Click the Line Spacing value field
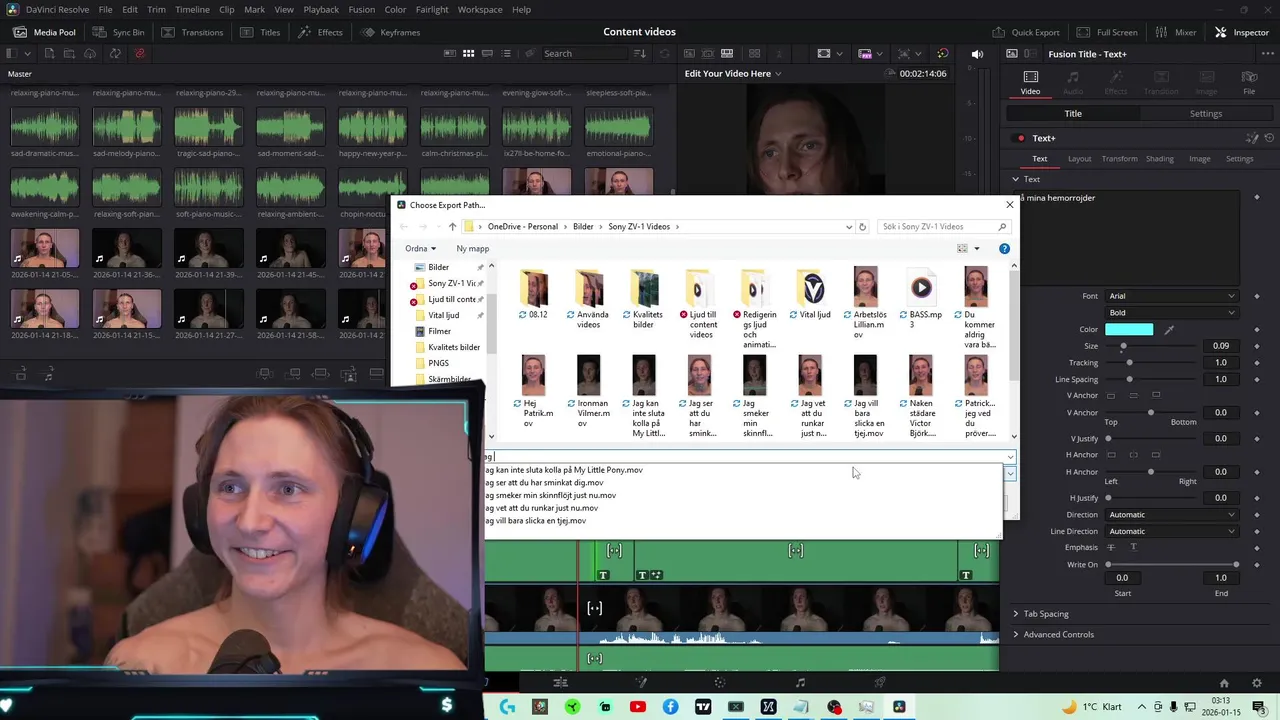 coord(1220,380)
